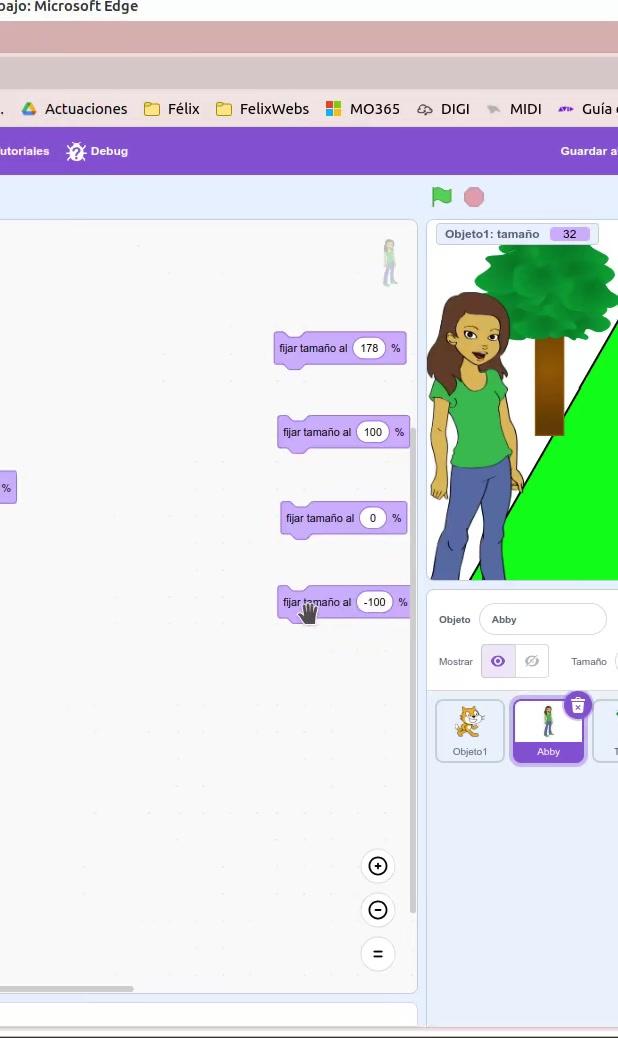Click the red stop button
618x1038 pixels.
click(x=474, y=197)
